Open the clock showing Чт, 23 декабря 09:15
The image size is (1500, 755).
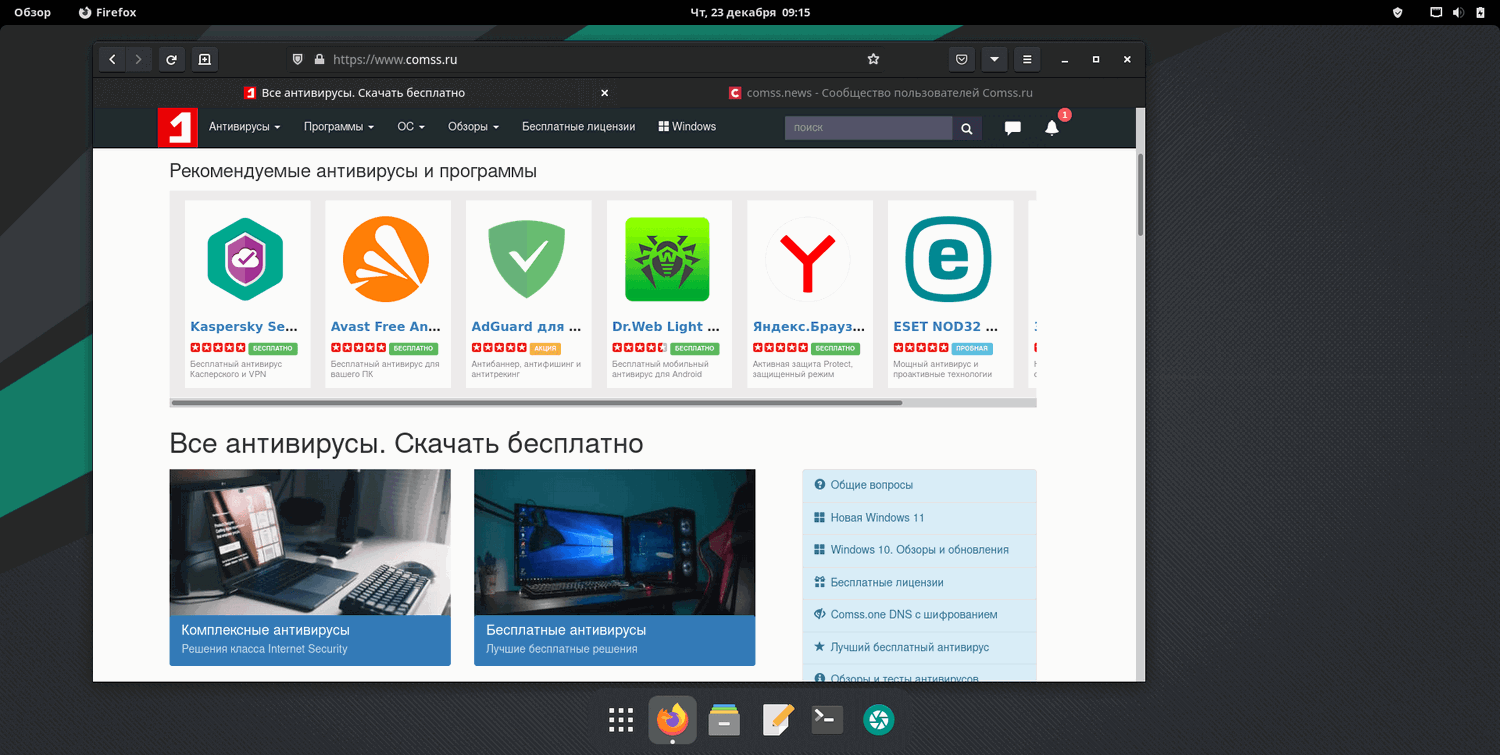tap(750, 12)
